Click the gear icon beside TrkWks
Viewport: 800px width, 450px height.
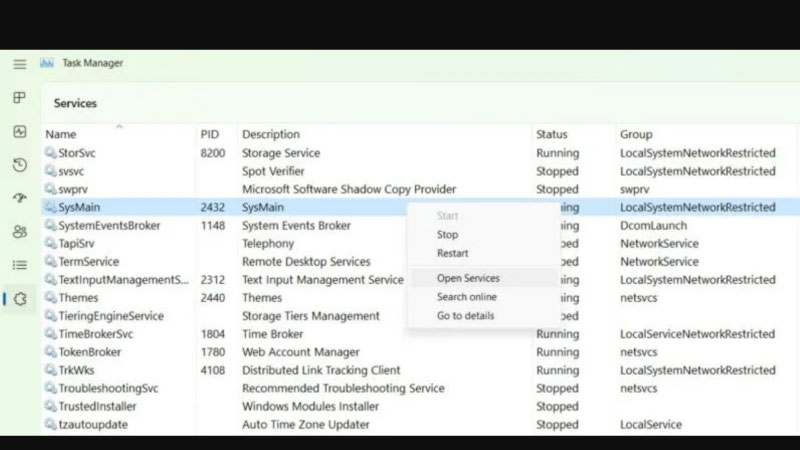click(51, 370)
